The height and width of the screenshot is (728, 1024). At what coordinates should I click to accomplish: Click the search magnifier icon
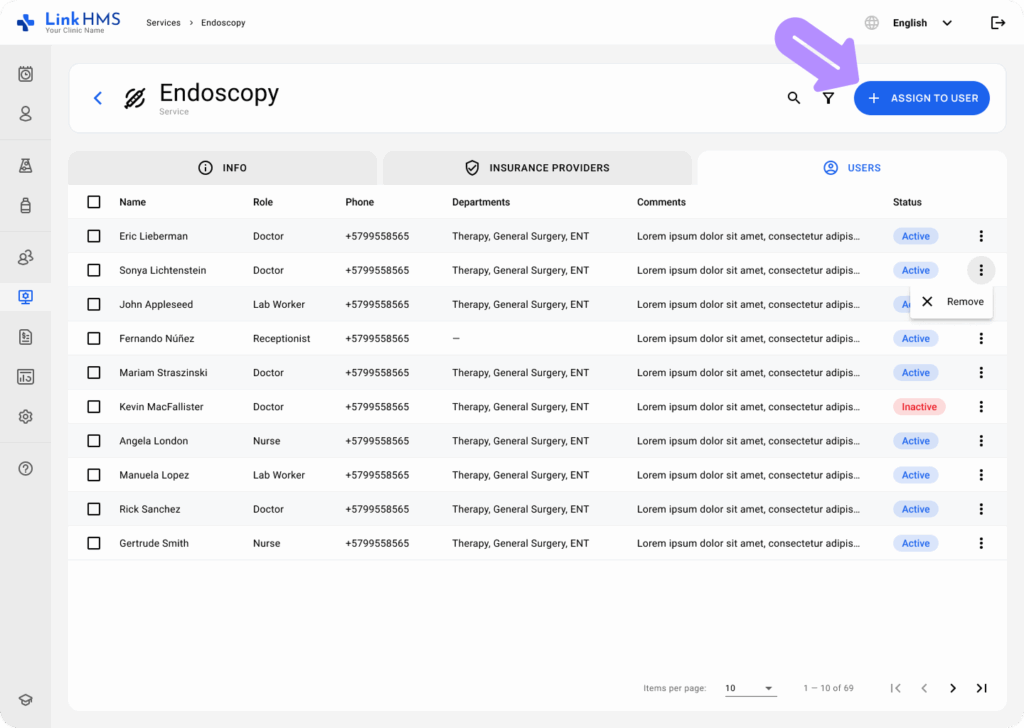click(793, 98)
